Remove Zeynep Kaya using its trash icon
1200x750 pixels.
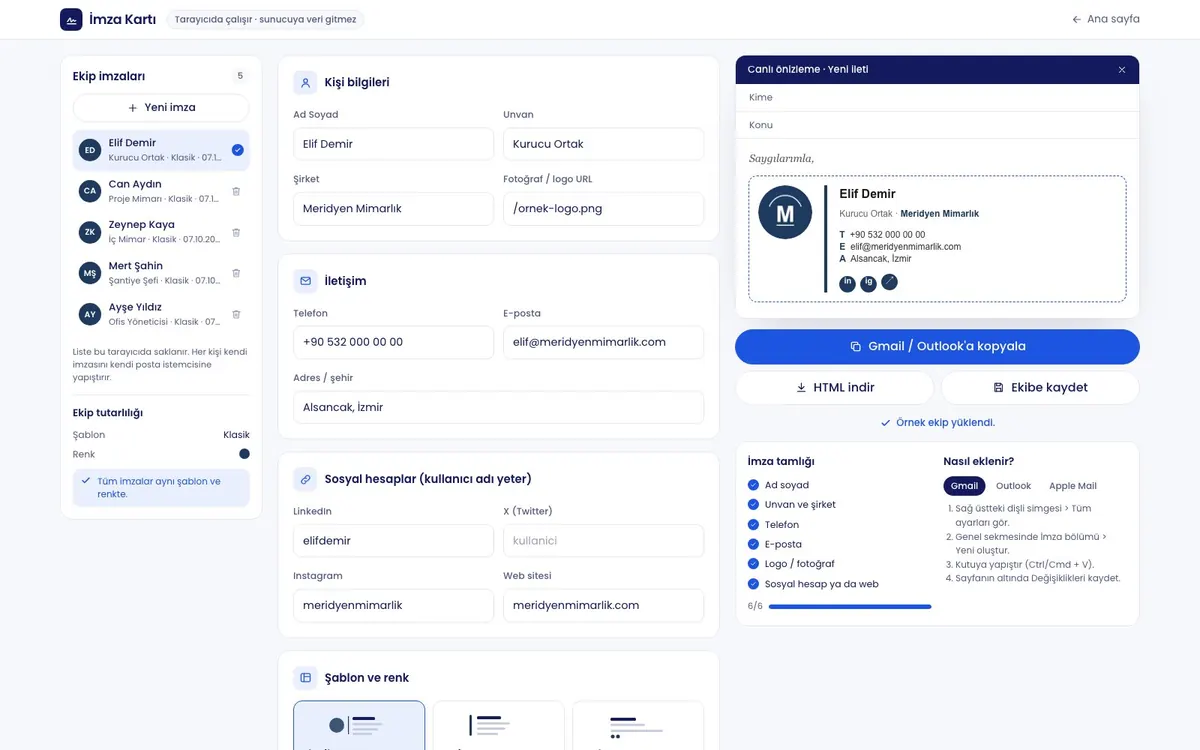coord(236,232)
